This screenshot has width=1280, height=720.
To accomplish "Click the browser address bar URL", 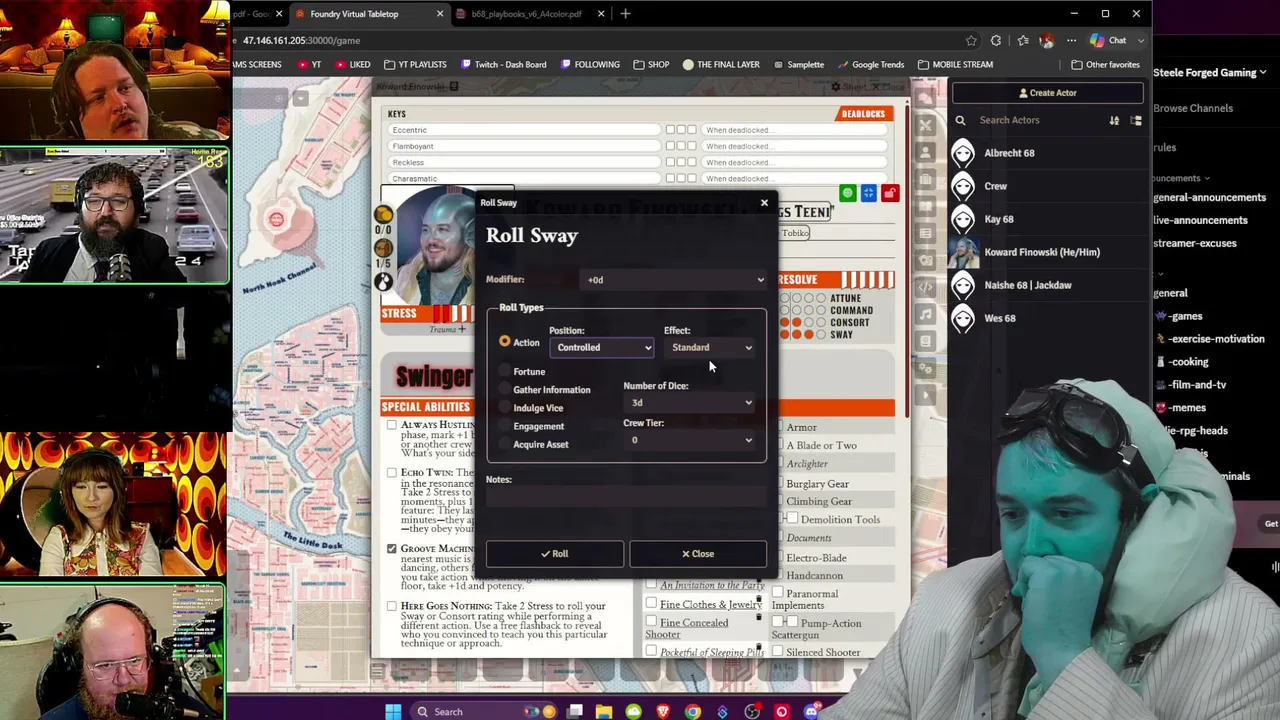I will [301, 41].
